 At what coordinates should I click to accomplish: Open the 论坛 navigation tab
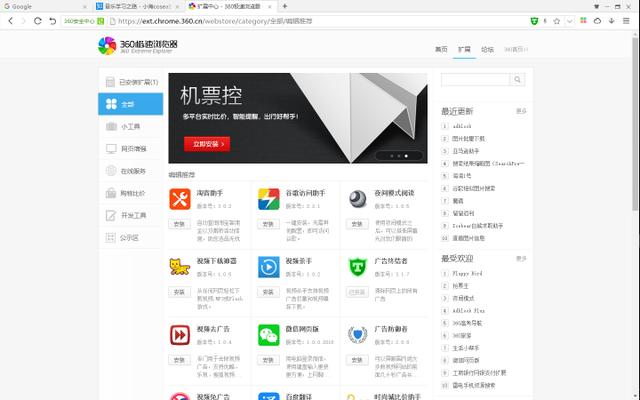pyautogui.click(x=487, y=49)
